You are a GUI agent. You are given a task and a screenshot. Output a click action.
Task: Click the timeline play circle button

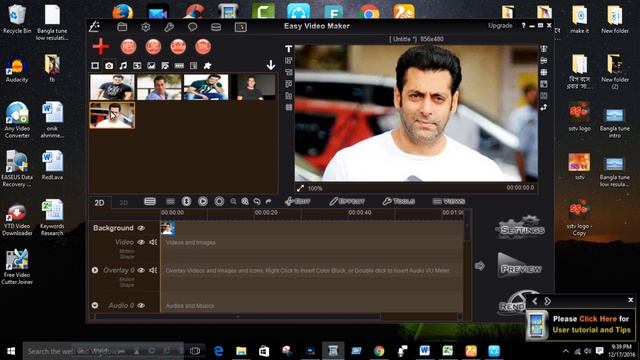(x=203, y=201)
